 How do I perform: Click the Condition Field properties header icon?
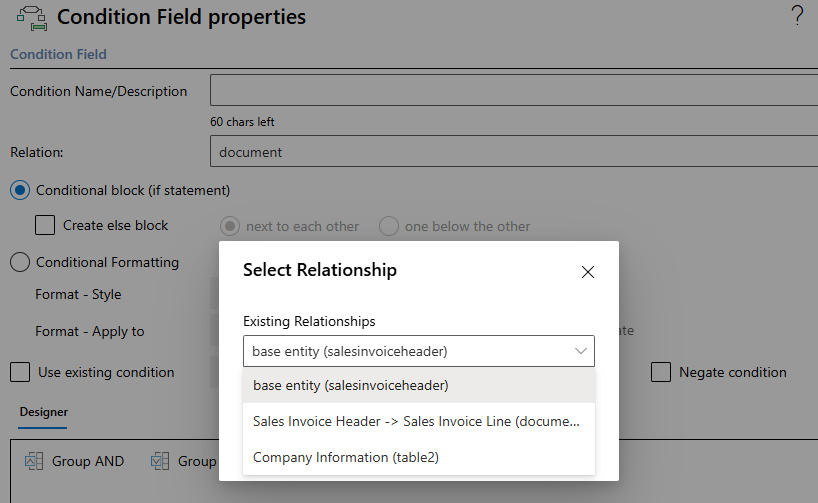[x=32, y=18]
